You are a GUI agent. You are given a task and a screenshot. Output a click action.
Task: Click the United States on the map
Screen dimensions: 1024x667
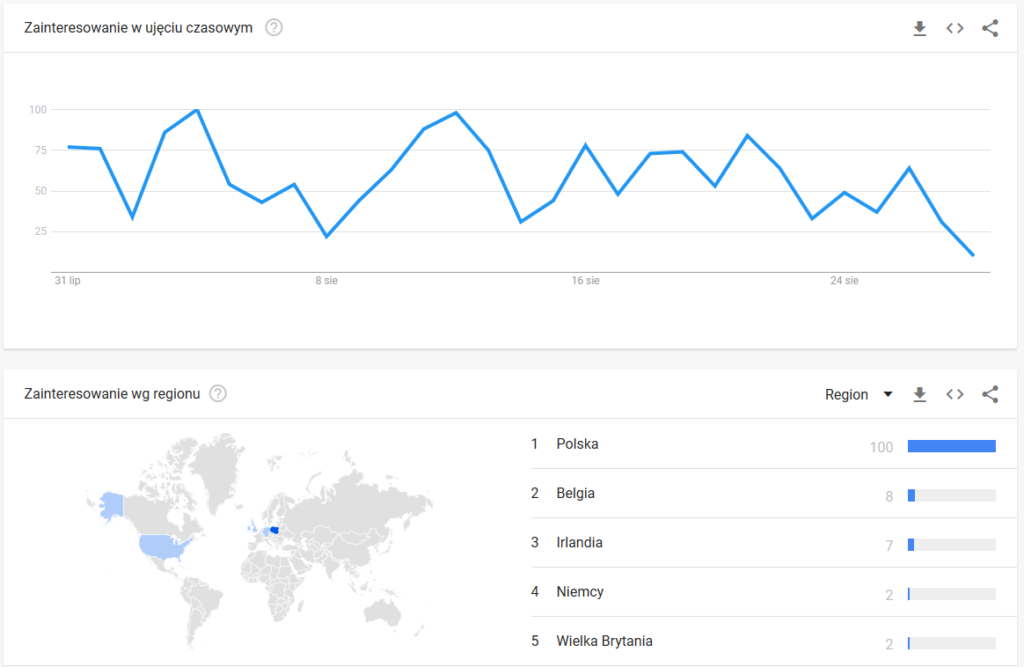(163, 546)
